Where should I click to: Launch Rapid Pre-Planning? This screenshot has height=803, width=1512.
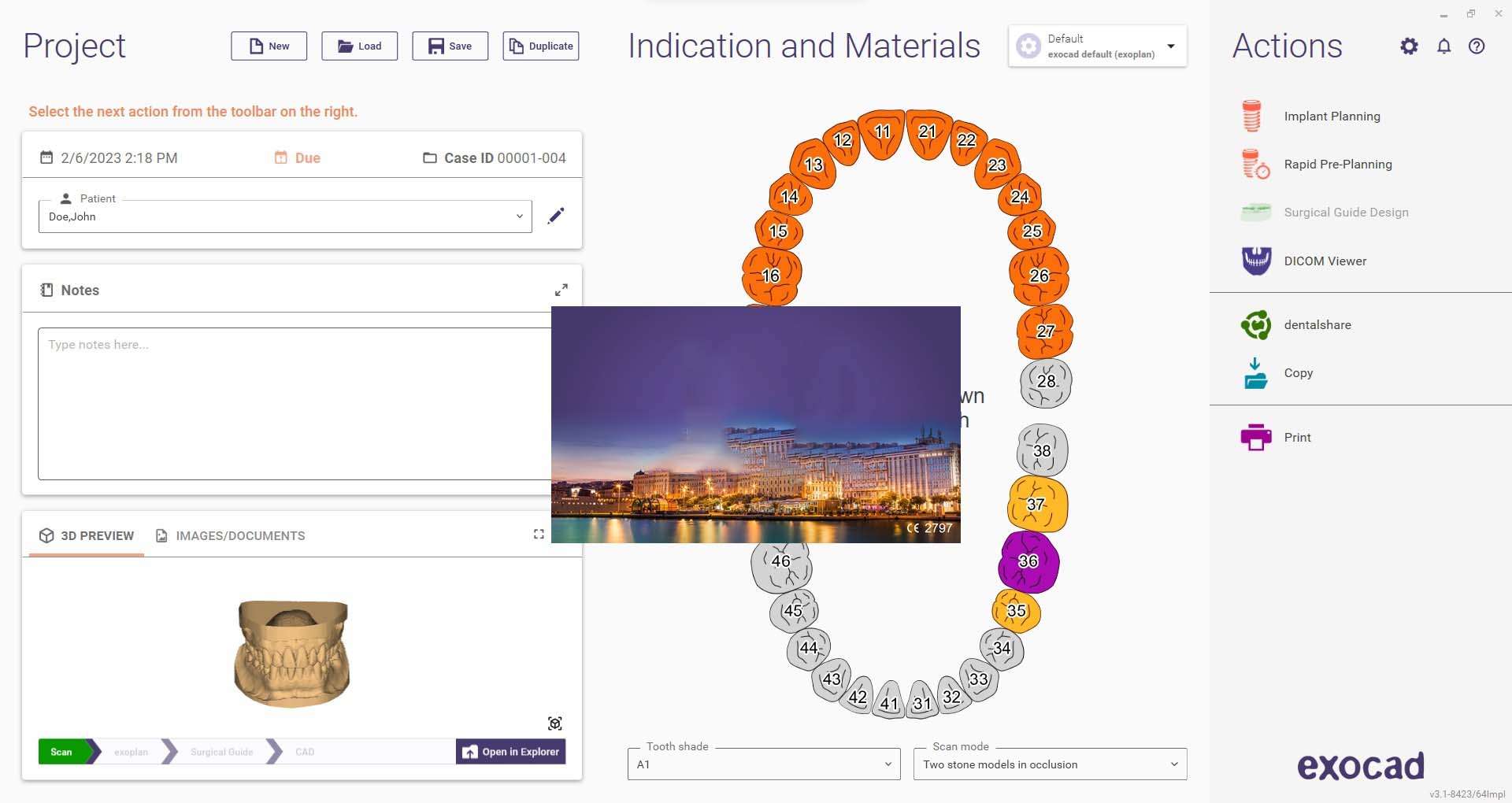[1337, 165]
